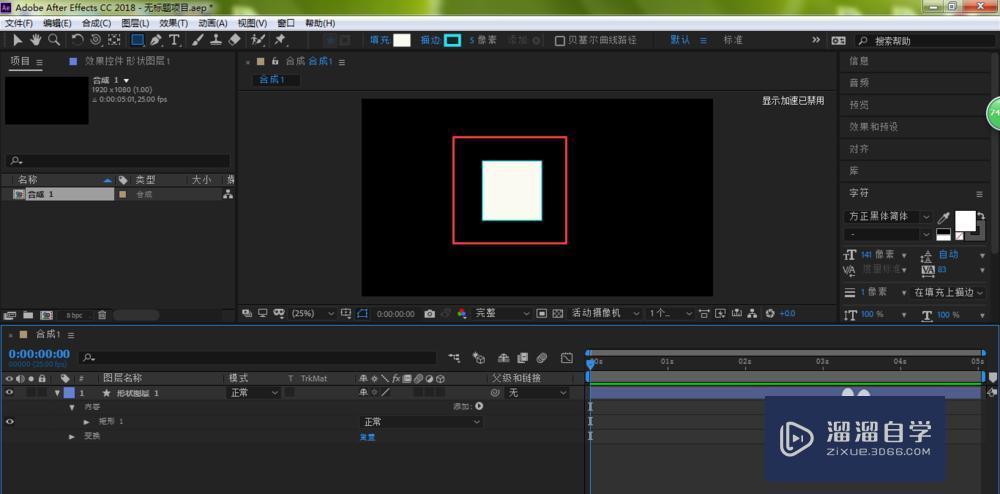The width and height of the screenshot is (1000, 494).
Task: Take a snapshot with camera icon
Action: point(430,314)
